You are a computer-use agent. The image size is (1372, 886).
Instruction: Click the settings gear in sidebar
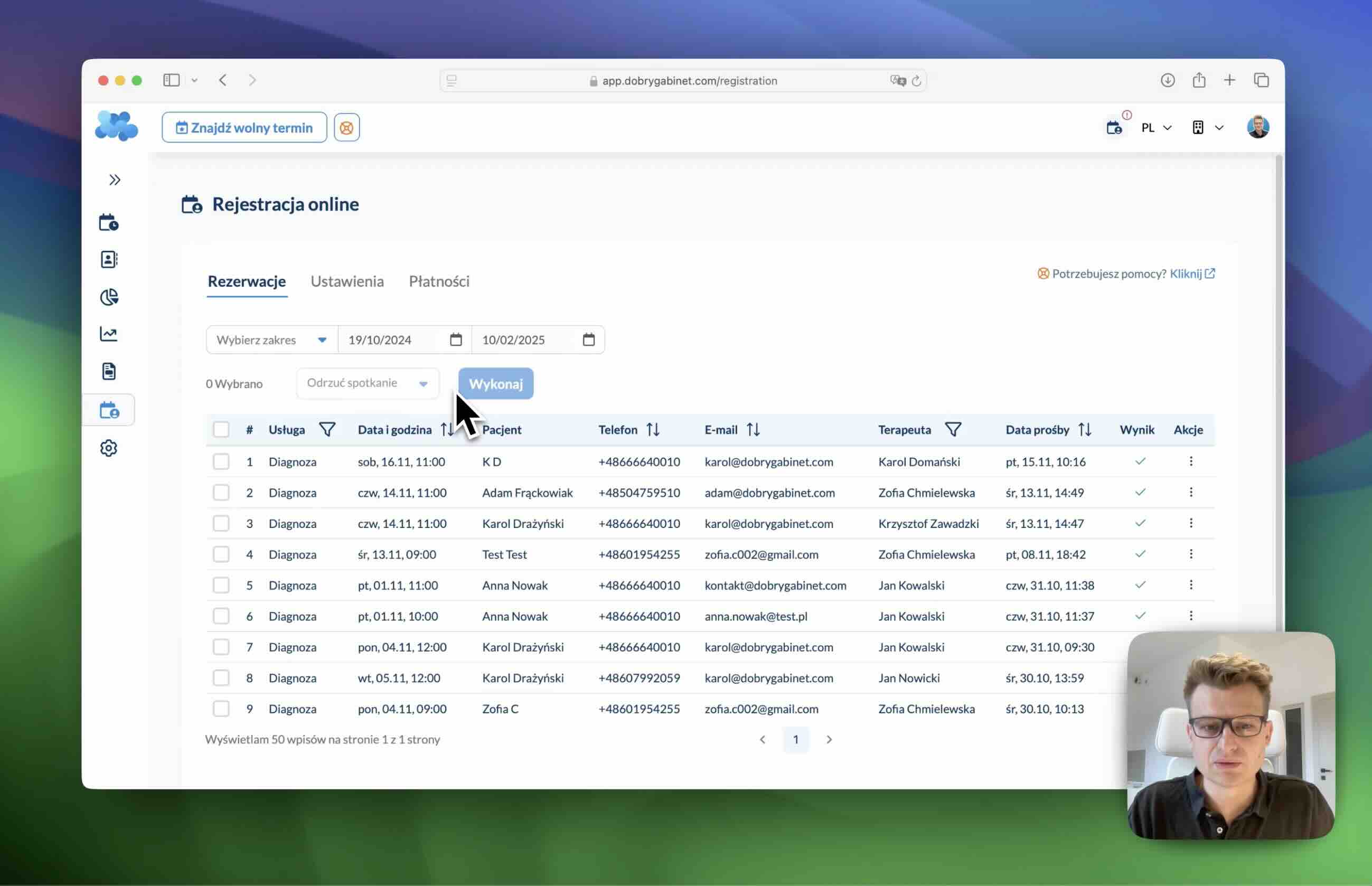click(x=109, y=448)
